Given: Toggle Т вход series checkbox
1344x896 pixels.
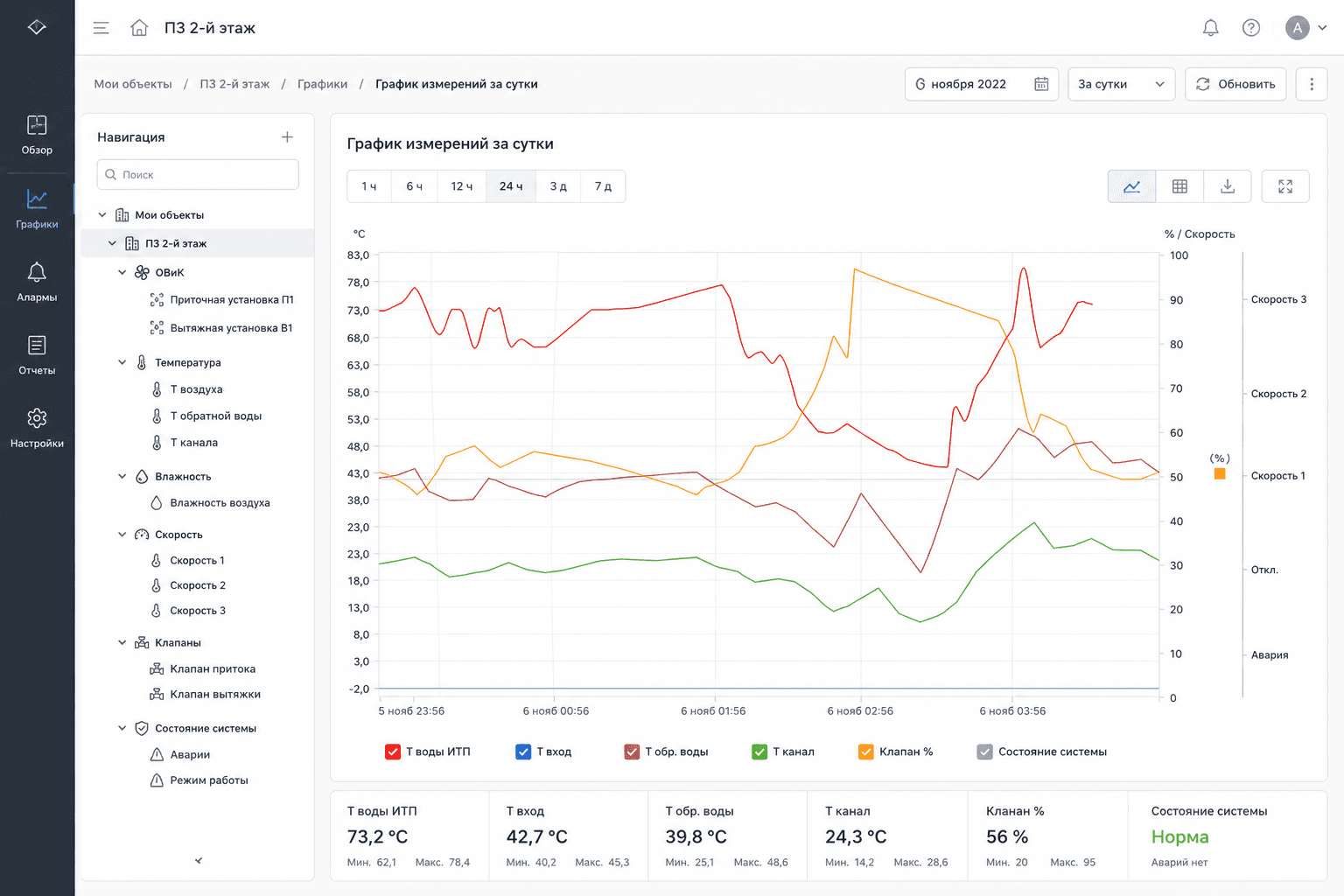Looking at the screenshot, I should pos(523,752).
